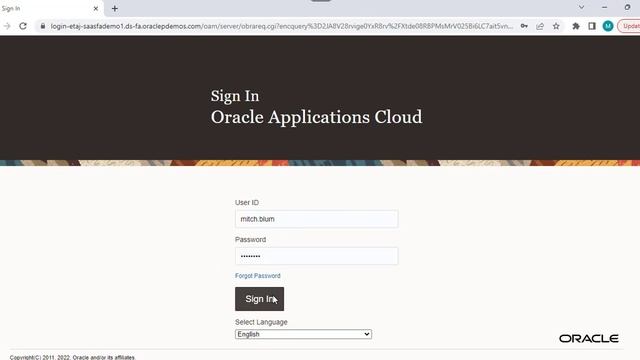Click the Oracle copyright notice text
The width and height of the screenshot is (640, 360).
[73, 357]
